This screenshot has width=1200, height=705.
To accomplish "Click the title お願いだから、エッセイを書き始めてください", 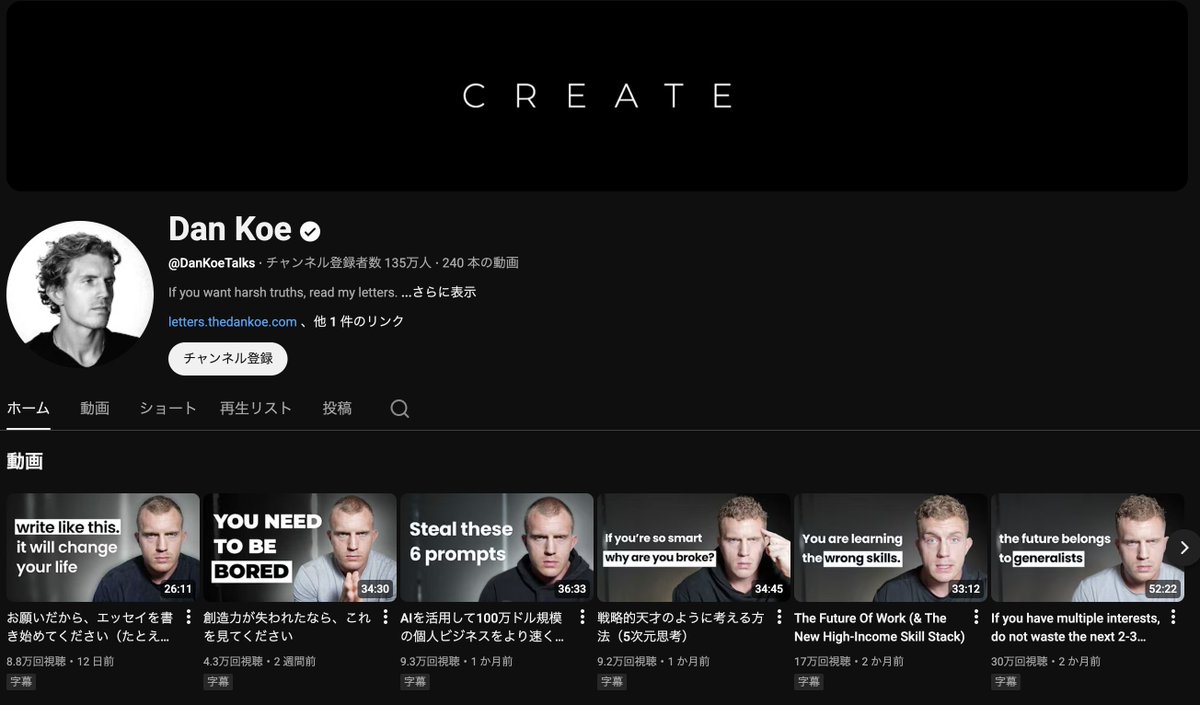I will (92, 627).
